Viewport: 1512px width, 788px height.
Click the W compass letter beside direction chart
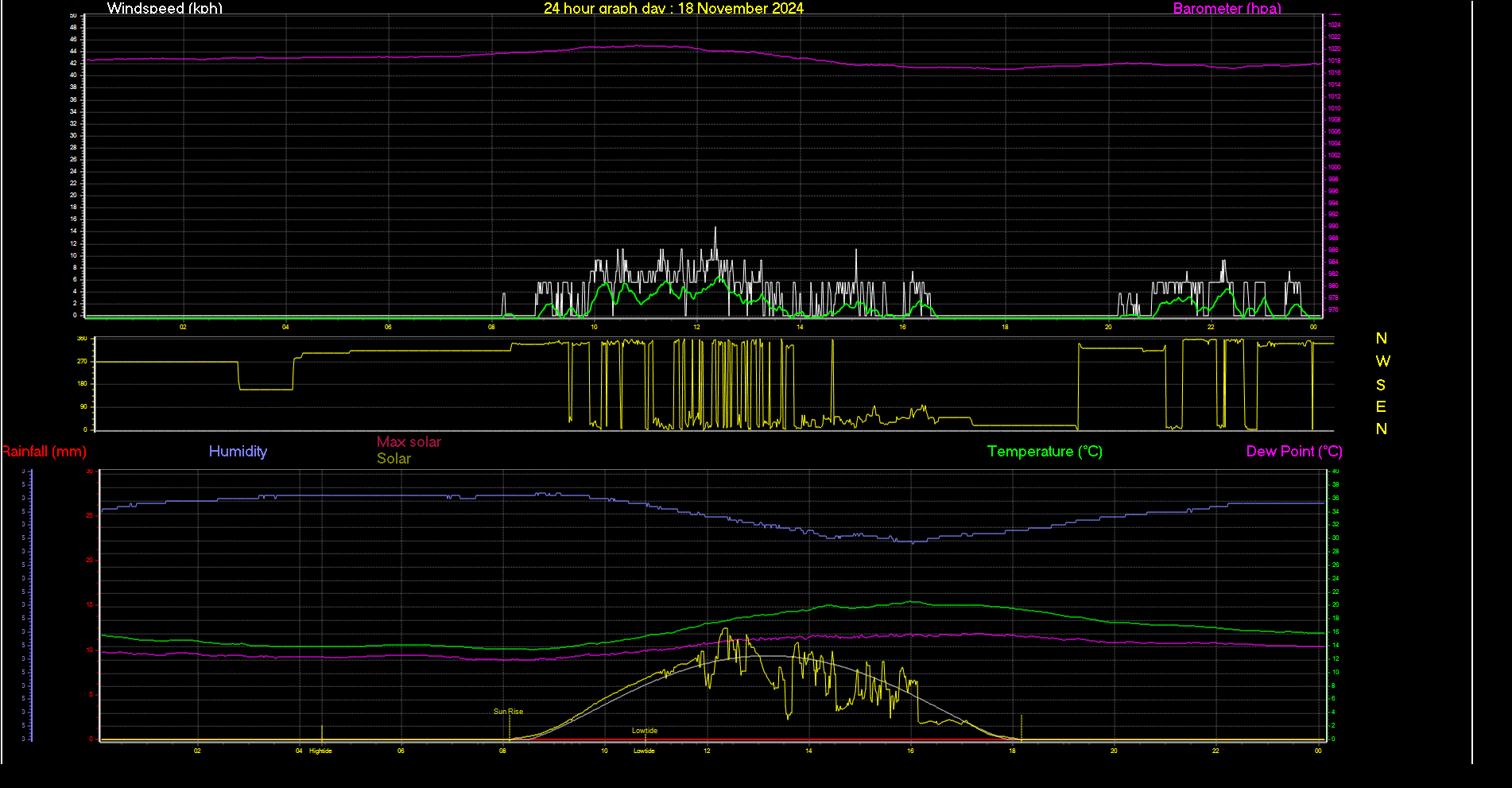click(x=1382, y=362)
